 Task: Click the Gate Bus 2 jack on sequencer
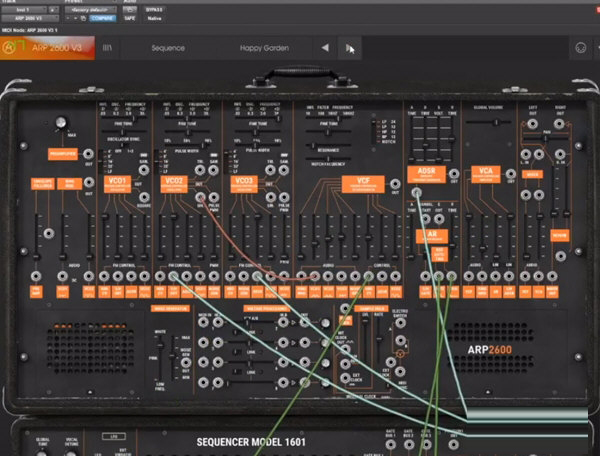(409, 445)
